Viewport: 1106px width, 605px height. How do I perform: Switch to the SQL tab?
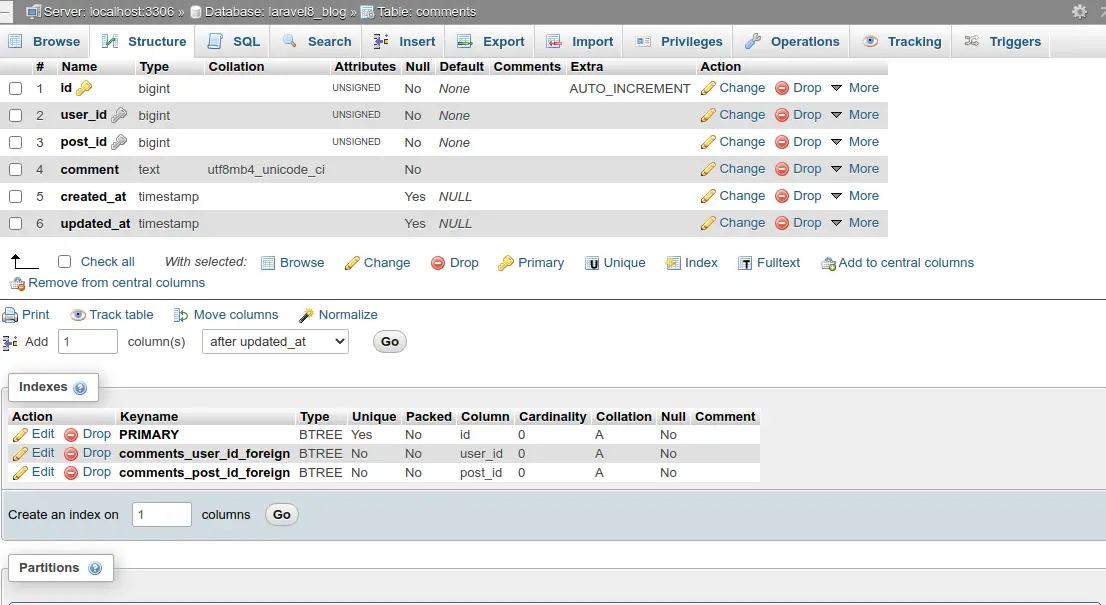[234, 42]
